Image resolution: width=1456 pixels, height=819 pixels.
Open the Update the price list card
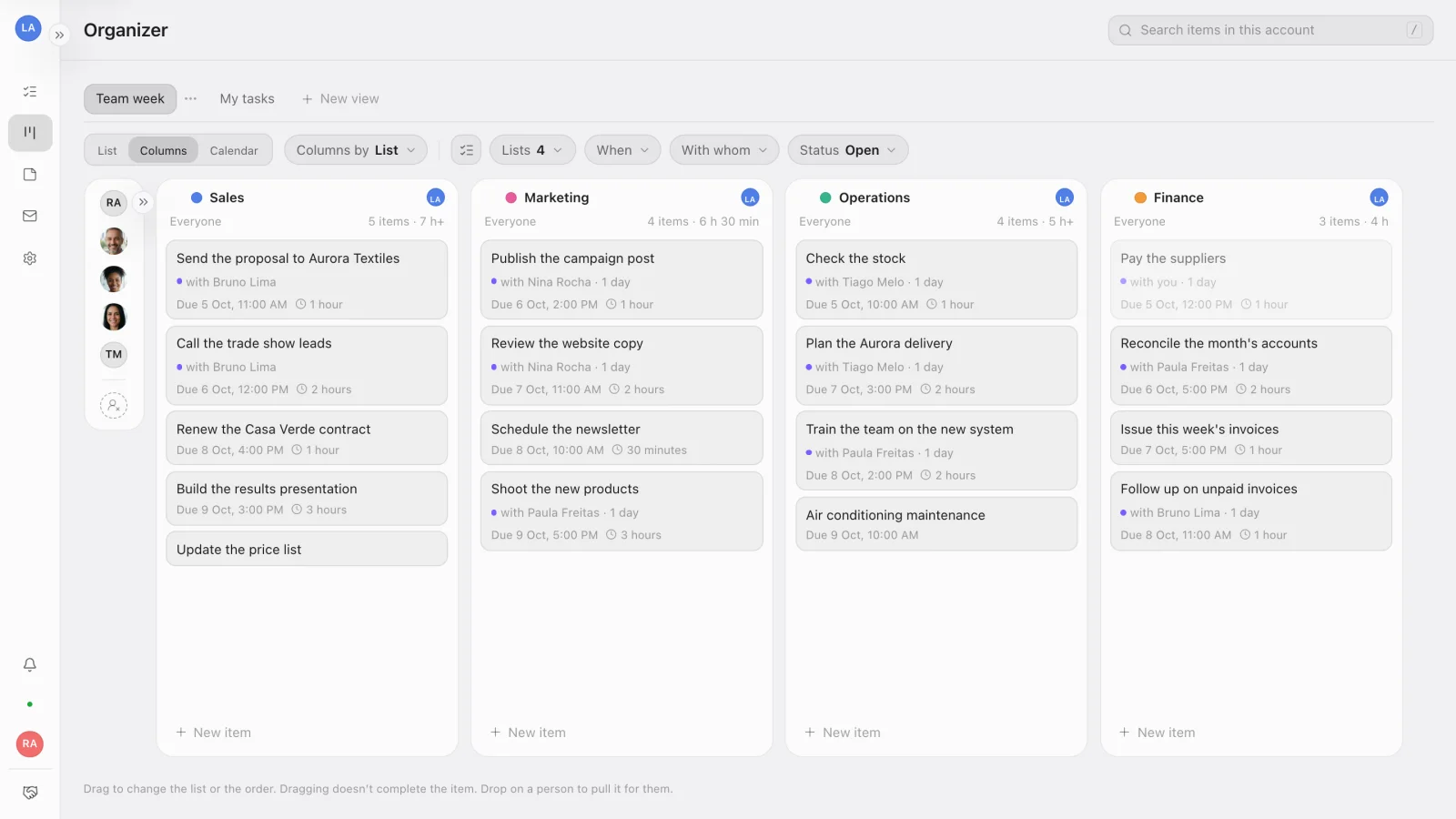tap(307, 549)
